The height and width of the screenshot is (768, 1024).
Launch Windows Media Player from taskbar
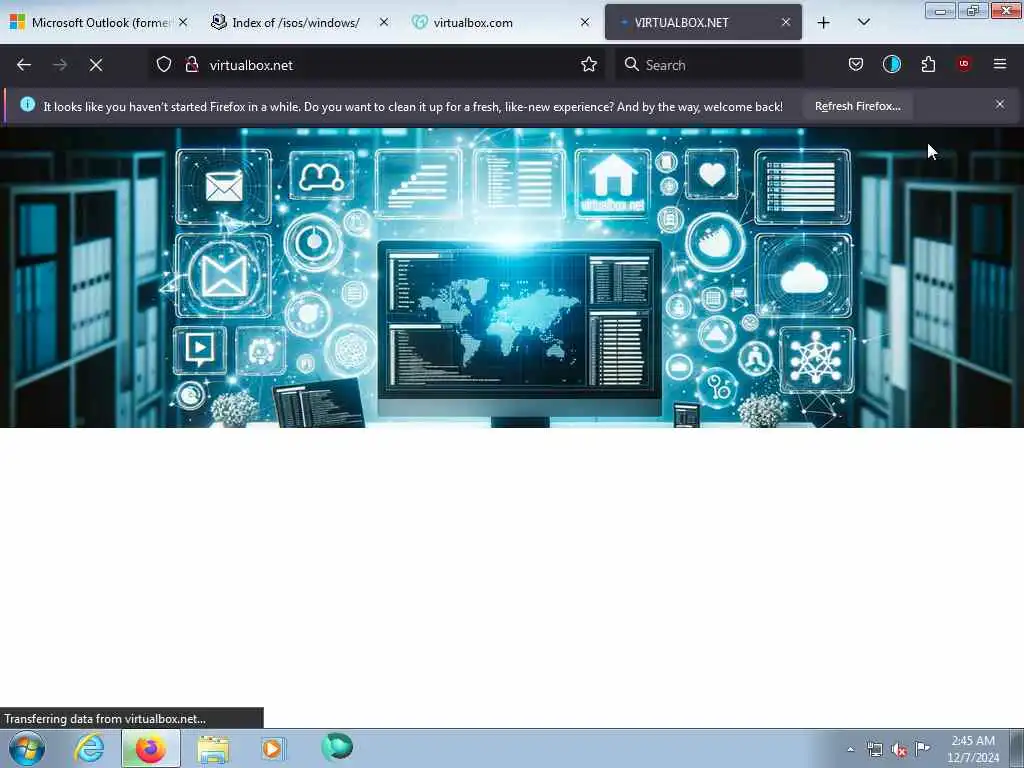click(273, 748)
